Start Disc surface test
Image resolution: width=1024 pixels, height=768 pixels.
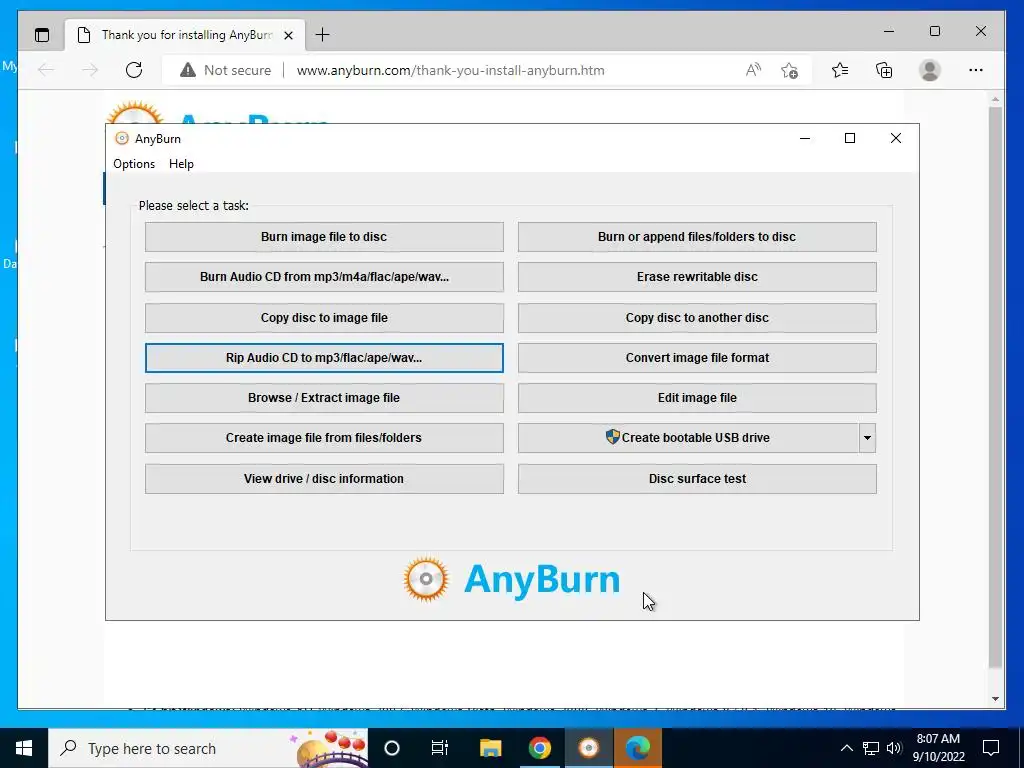pos(697,479)
